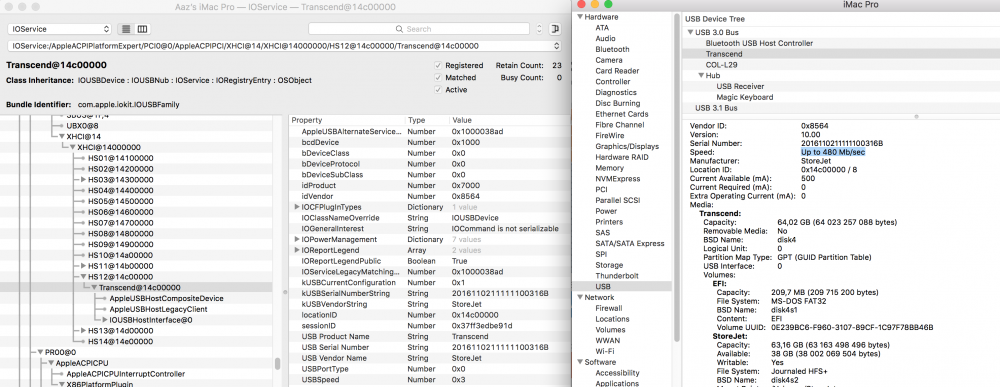Image resolution: width=1000 pixels, height=387 pixels.
Task: Click the iMac Pro window zoom button
Action: (x=608, y=4)
